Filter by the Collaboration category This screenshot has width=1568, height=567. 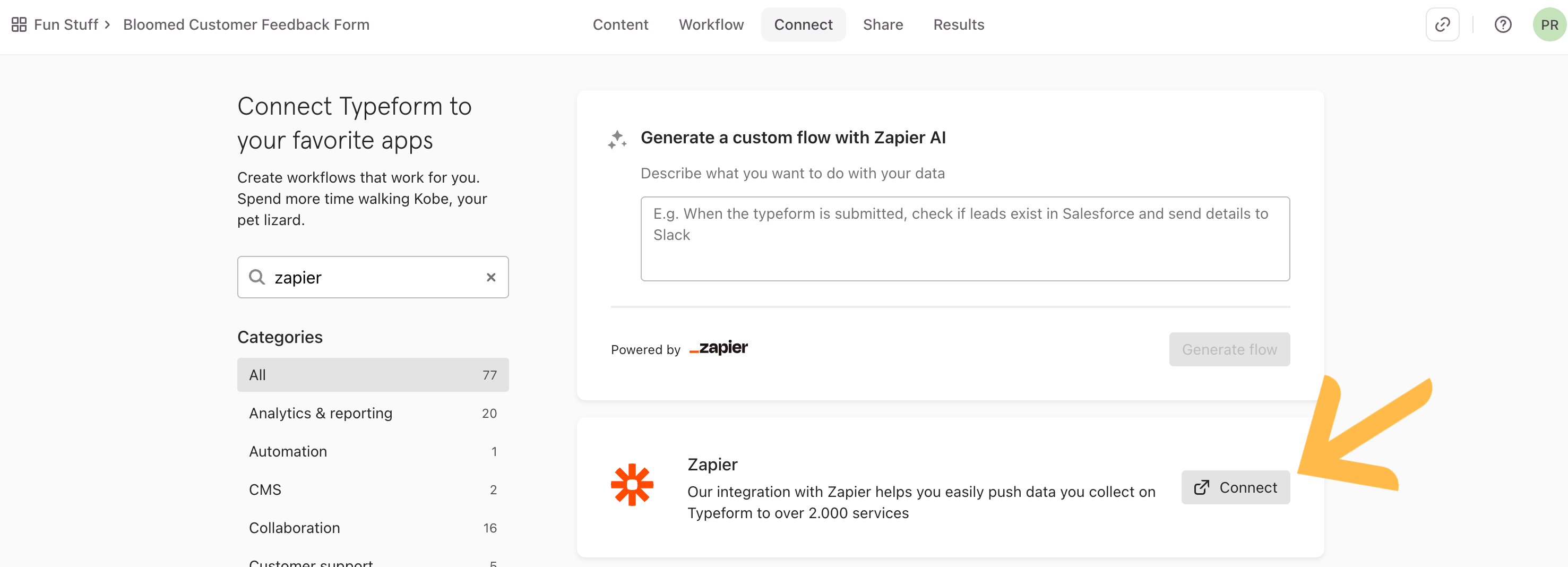pyautogui.click(x=373, y=527)
